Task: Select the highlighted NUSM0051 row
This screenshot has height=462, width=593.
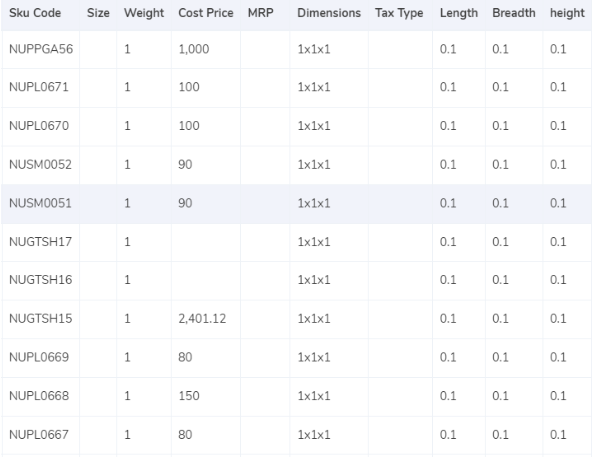Action: pyautogui.click(x=296, y=203)
